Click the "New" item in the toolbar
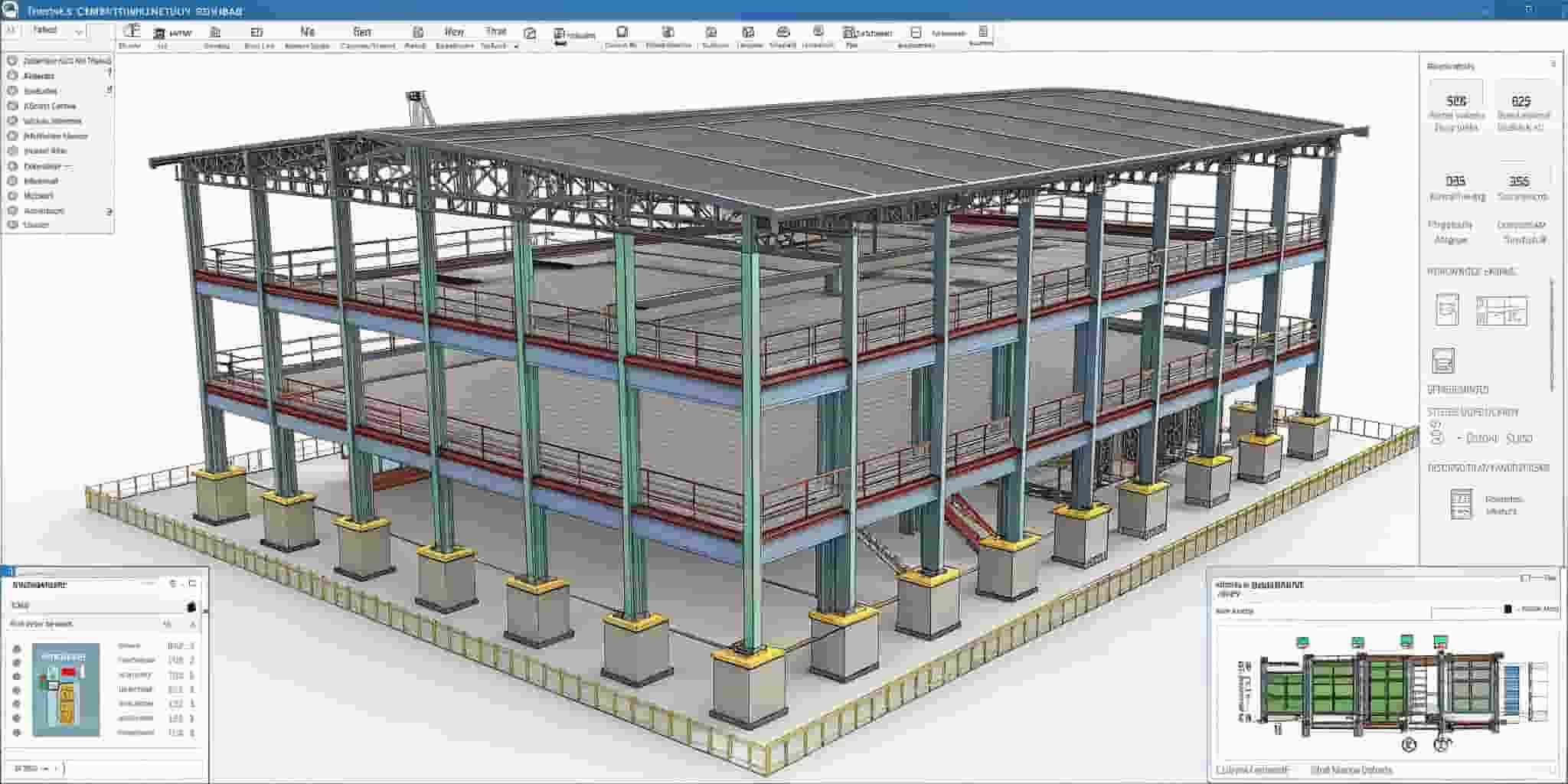This screenshot has height=784, width=1568. [453, 32]
